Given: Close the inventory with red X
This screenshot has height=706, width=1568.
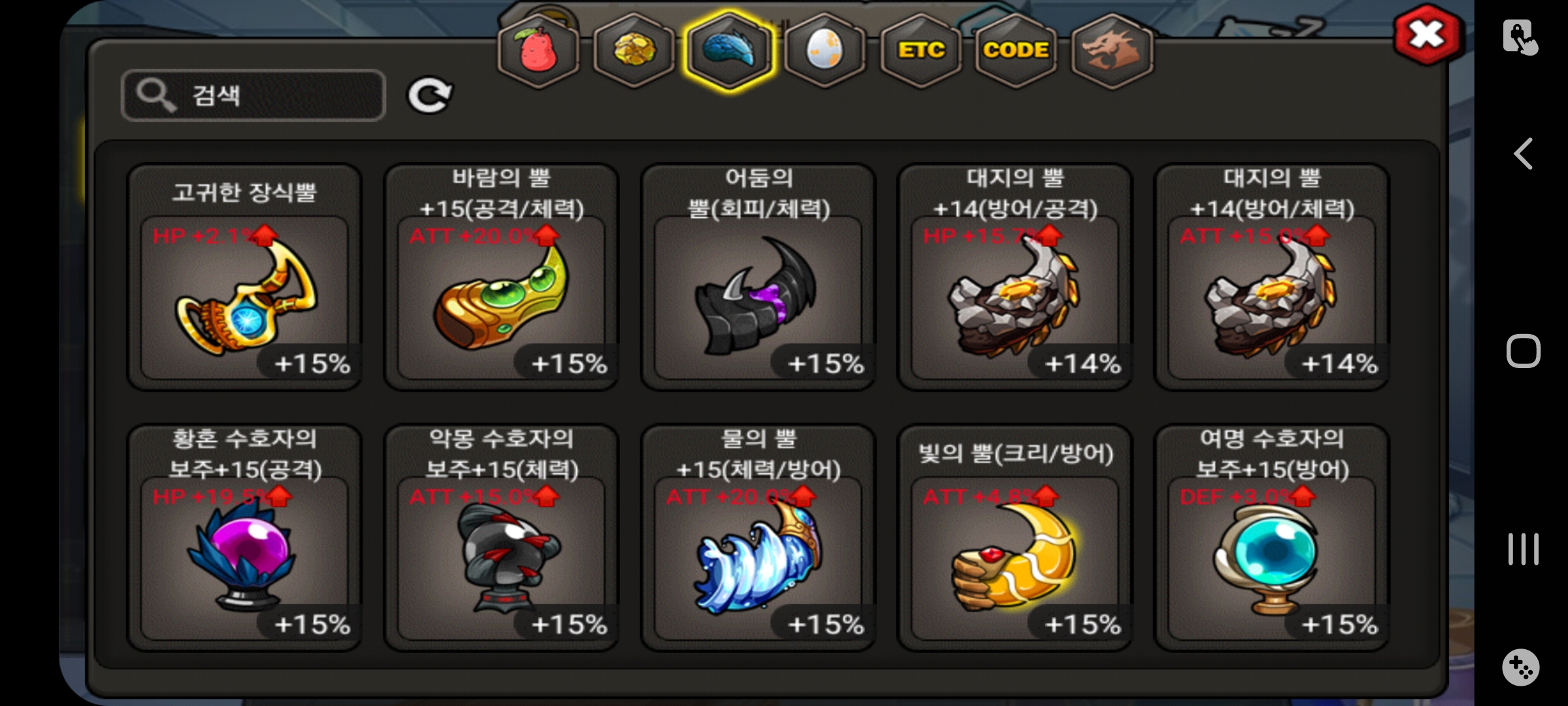Looking at the screenshot, I should click(x=1426, y=35).
